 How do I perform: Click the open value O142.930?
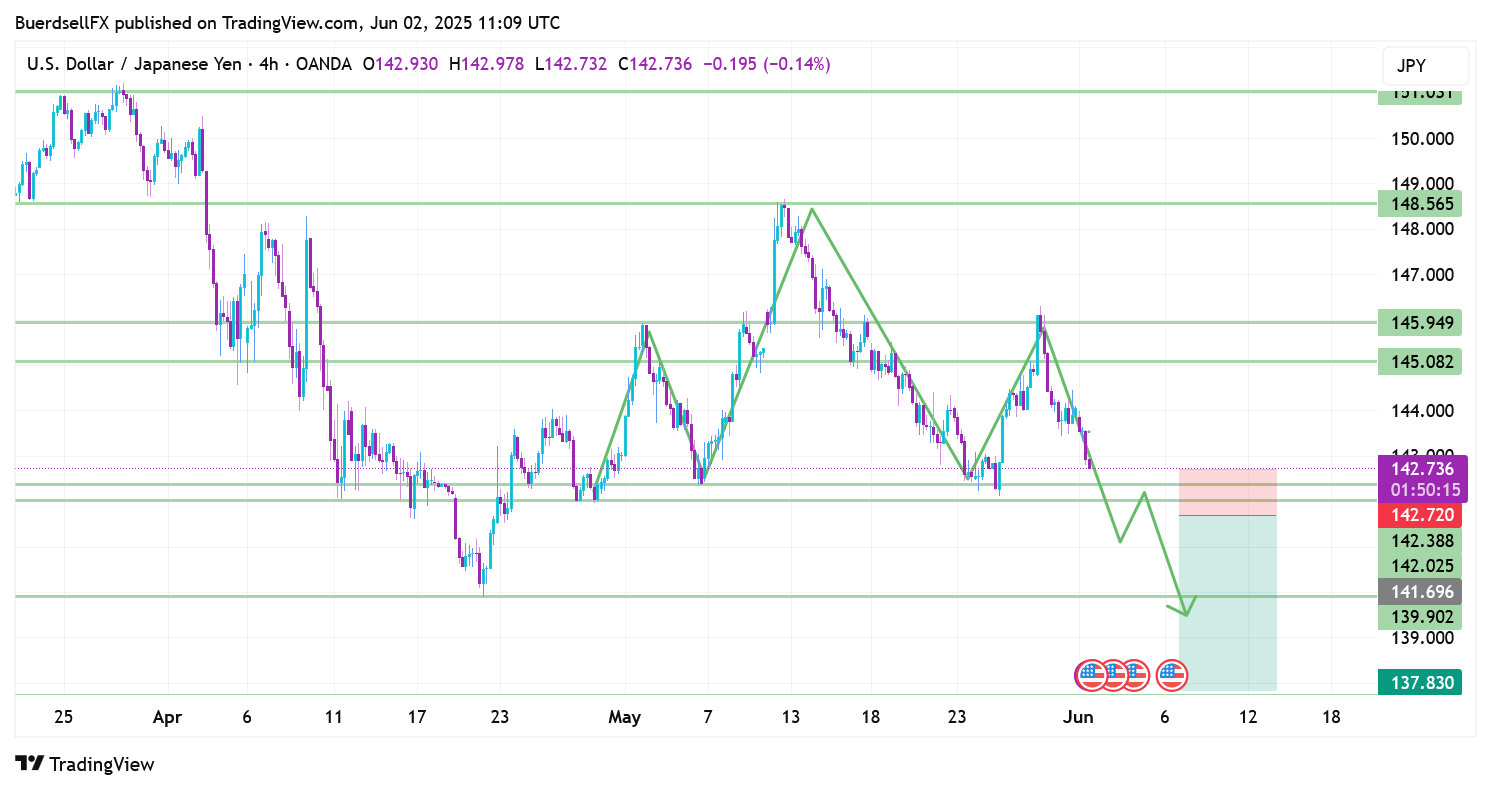click(400, 64)
